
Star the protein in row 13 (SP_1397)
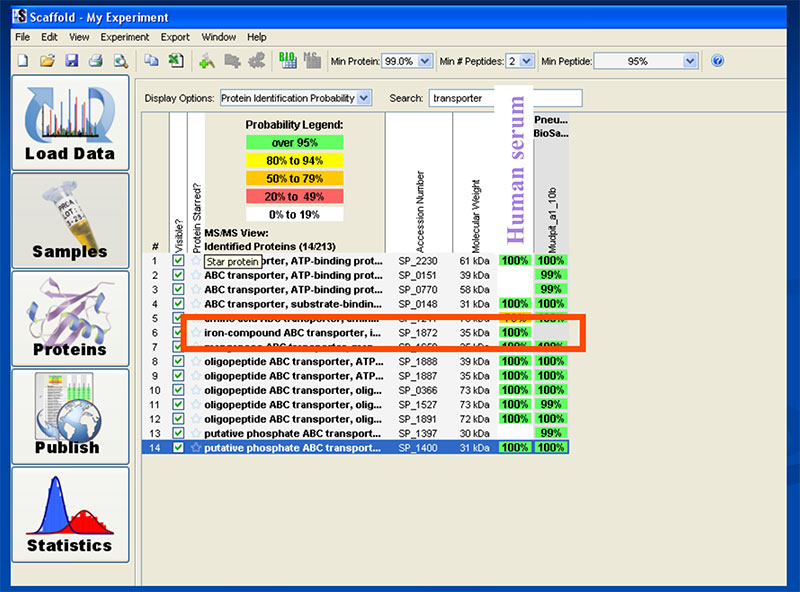(196, 433)
